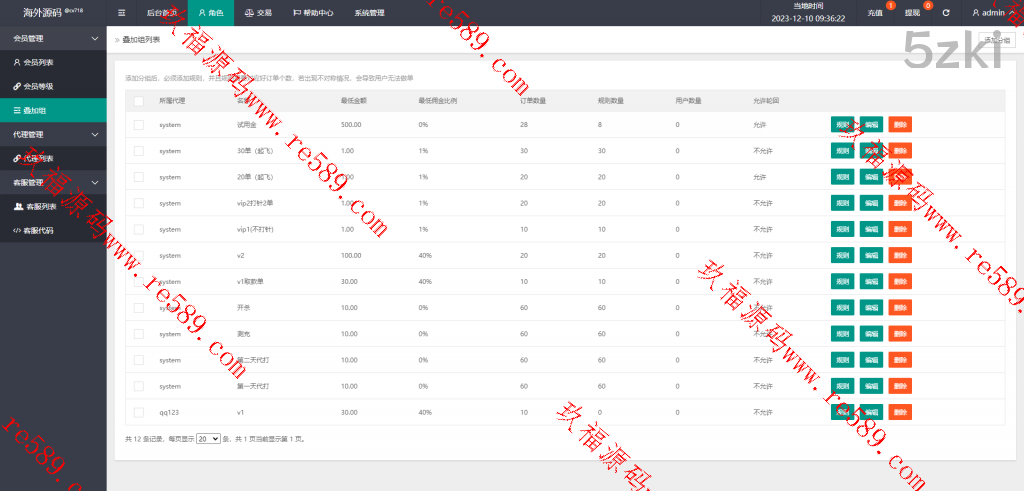
Task: Click the hamburger sidebar collapse icon
Action: [121, 13]
